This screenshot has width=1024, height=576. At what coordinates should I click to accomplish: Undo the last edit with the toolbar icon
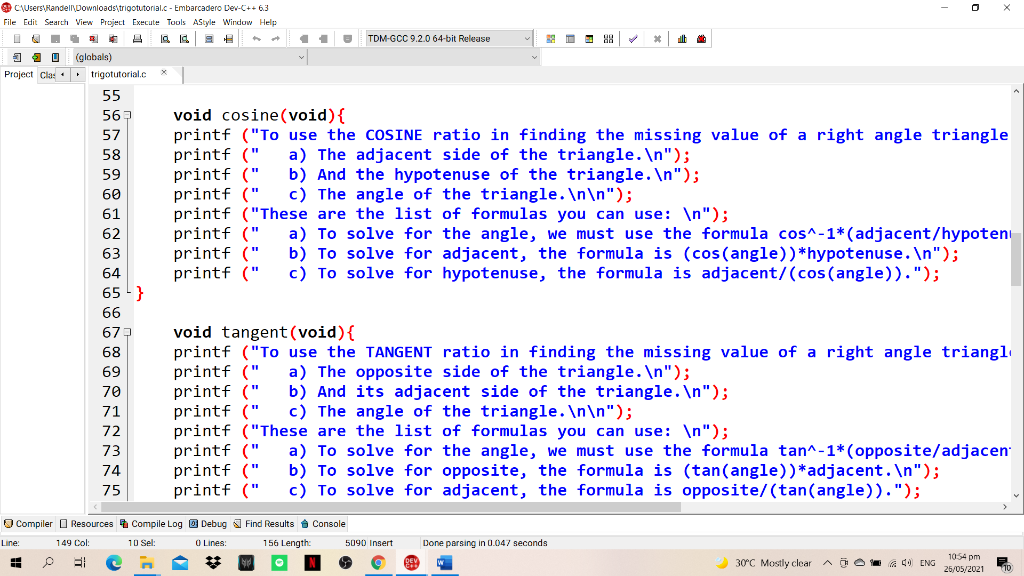(x=256, y=39)
